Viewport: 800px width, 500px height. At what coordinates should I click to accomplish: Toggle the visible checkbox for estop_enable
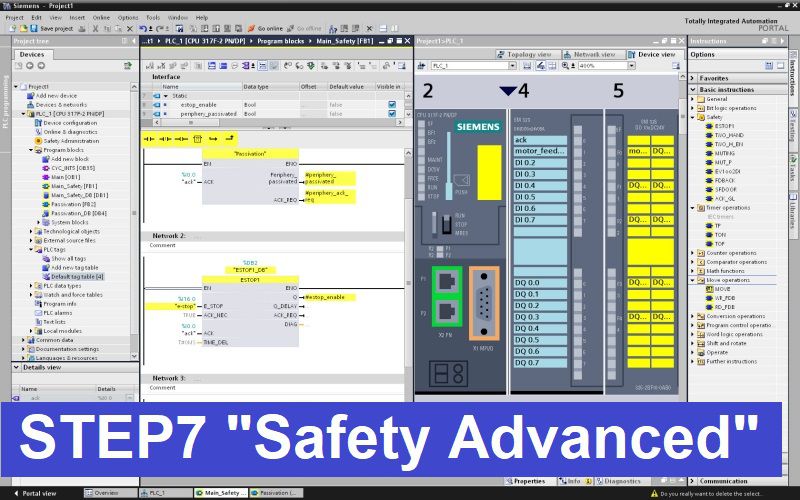391,104
